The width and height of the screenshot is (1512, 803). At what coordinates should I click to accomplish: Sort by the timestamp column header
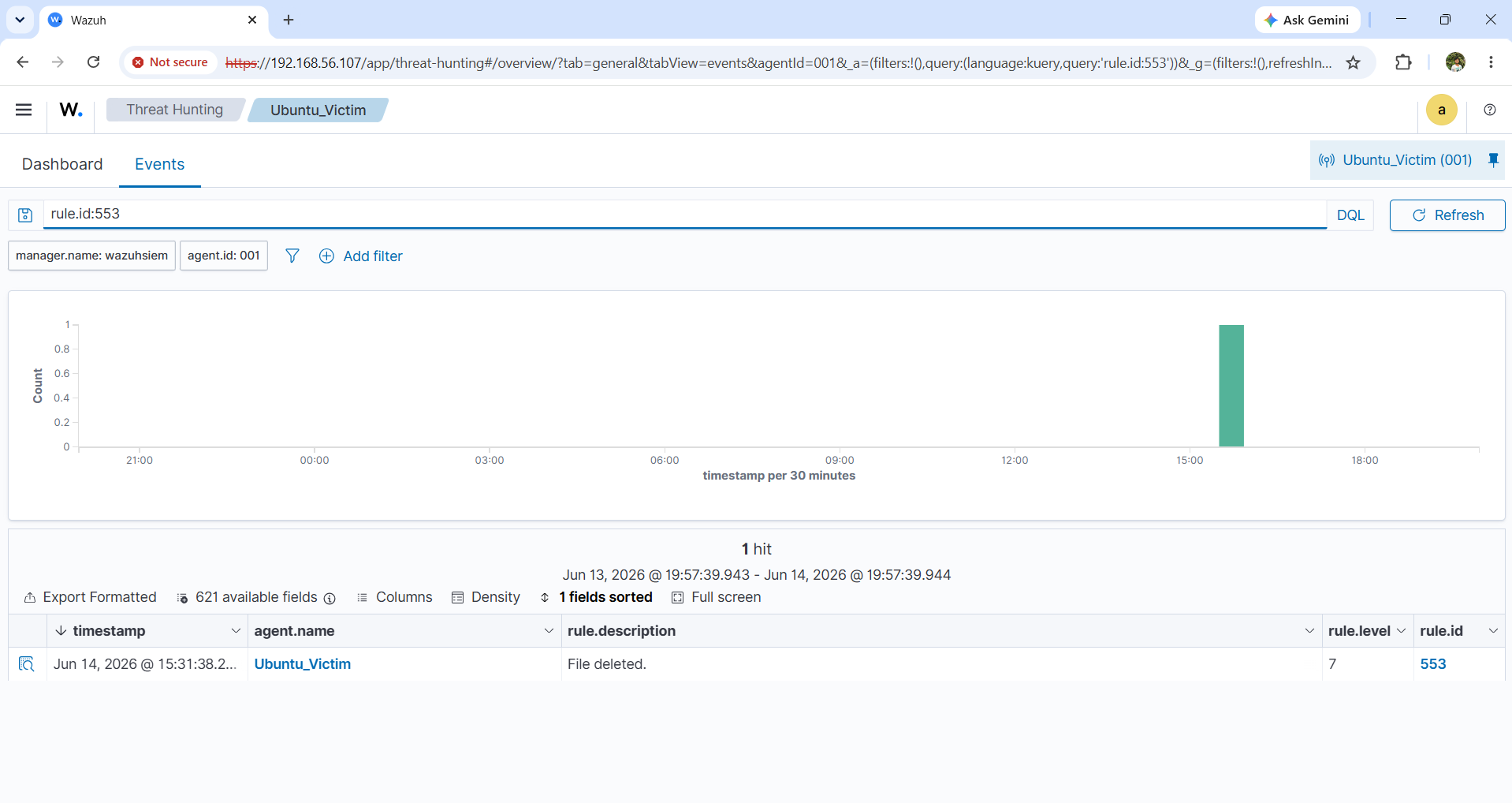pyautogui.click(x=109, y=631)
